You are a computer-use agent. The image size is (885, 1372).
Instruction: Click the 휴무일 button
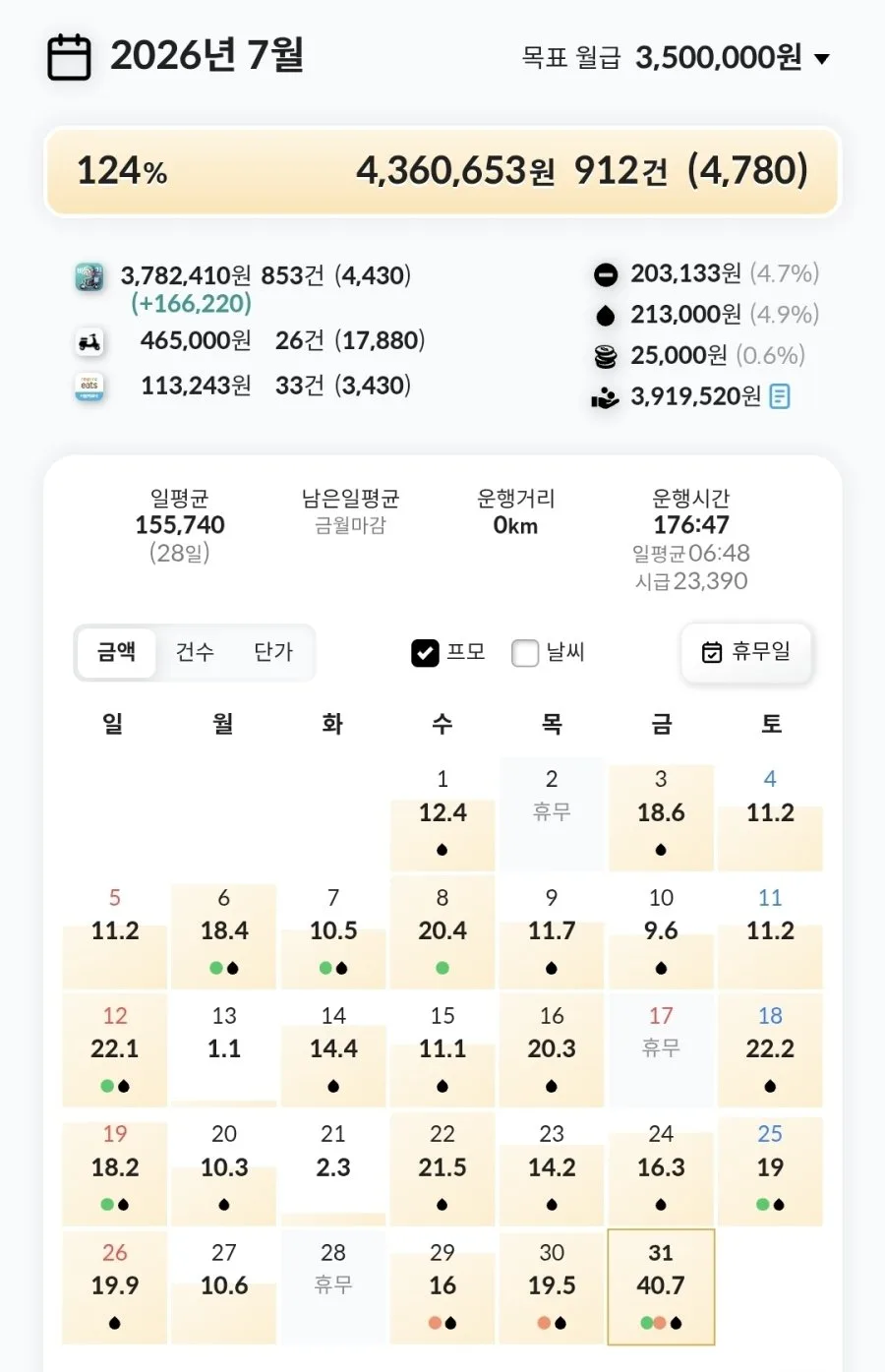[746, 652]
